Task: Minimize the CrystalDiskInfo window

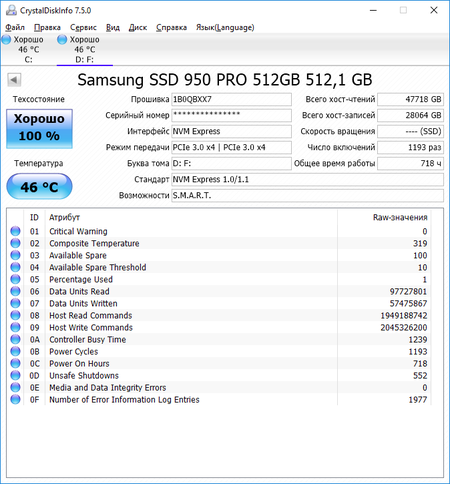Action: click(x=373, y=10)
